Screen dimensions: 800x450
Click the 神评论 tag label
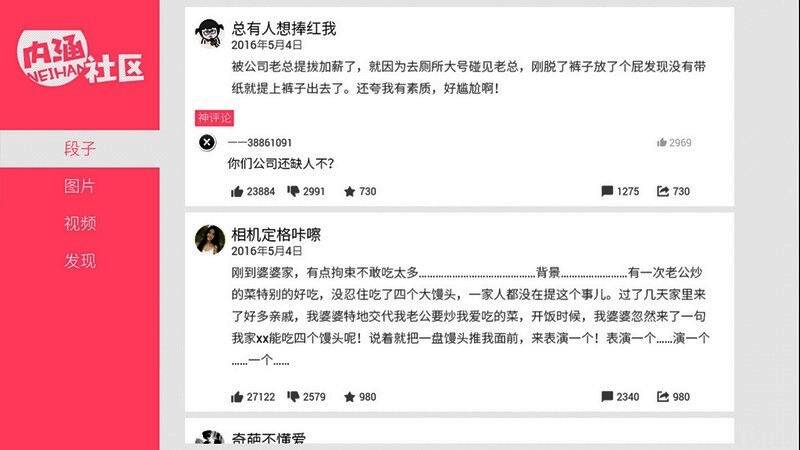click(x=214, y=118)
